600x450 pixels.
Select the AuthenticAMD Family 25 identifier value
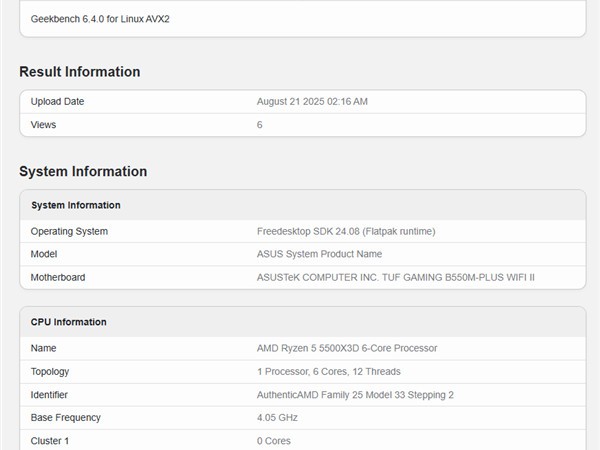(355, 395)
